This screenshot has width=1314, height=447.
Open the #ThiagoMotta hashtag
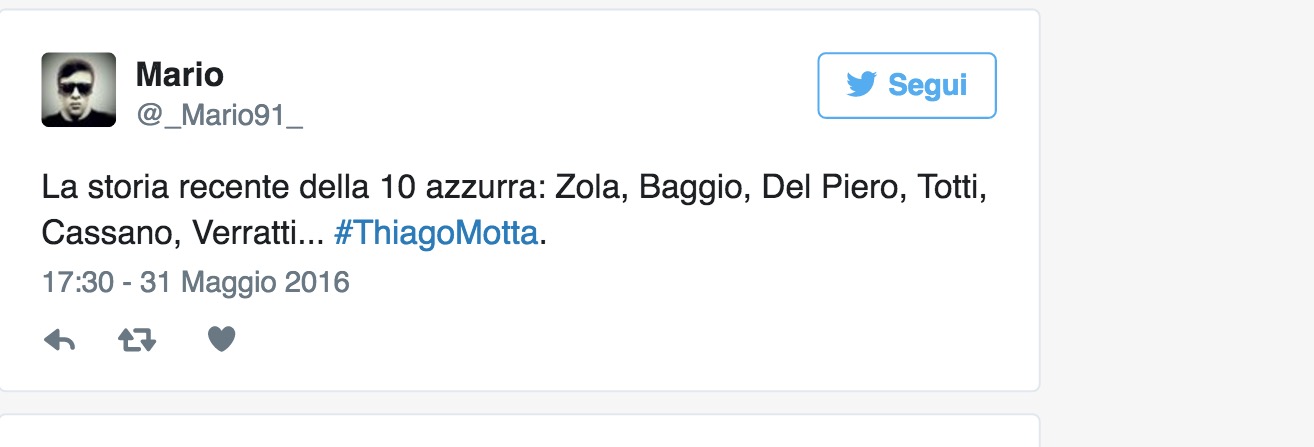click(435, 233)
